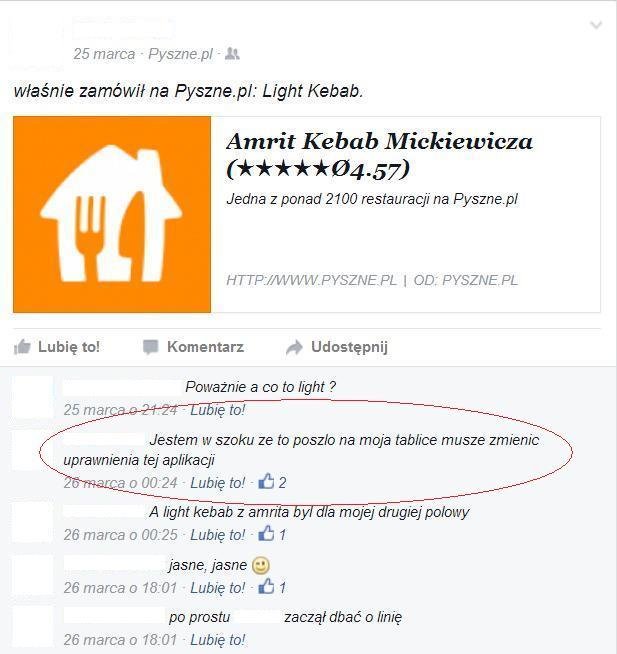Click the Komentarz button under the post

[x=194, y=347]
